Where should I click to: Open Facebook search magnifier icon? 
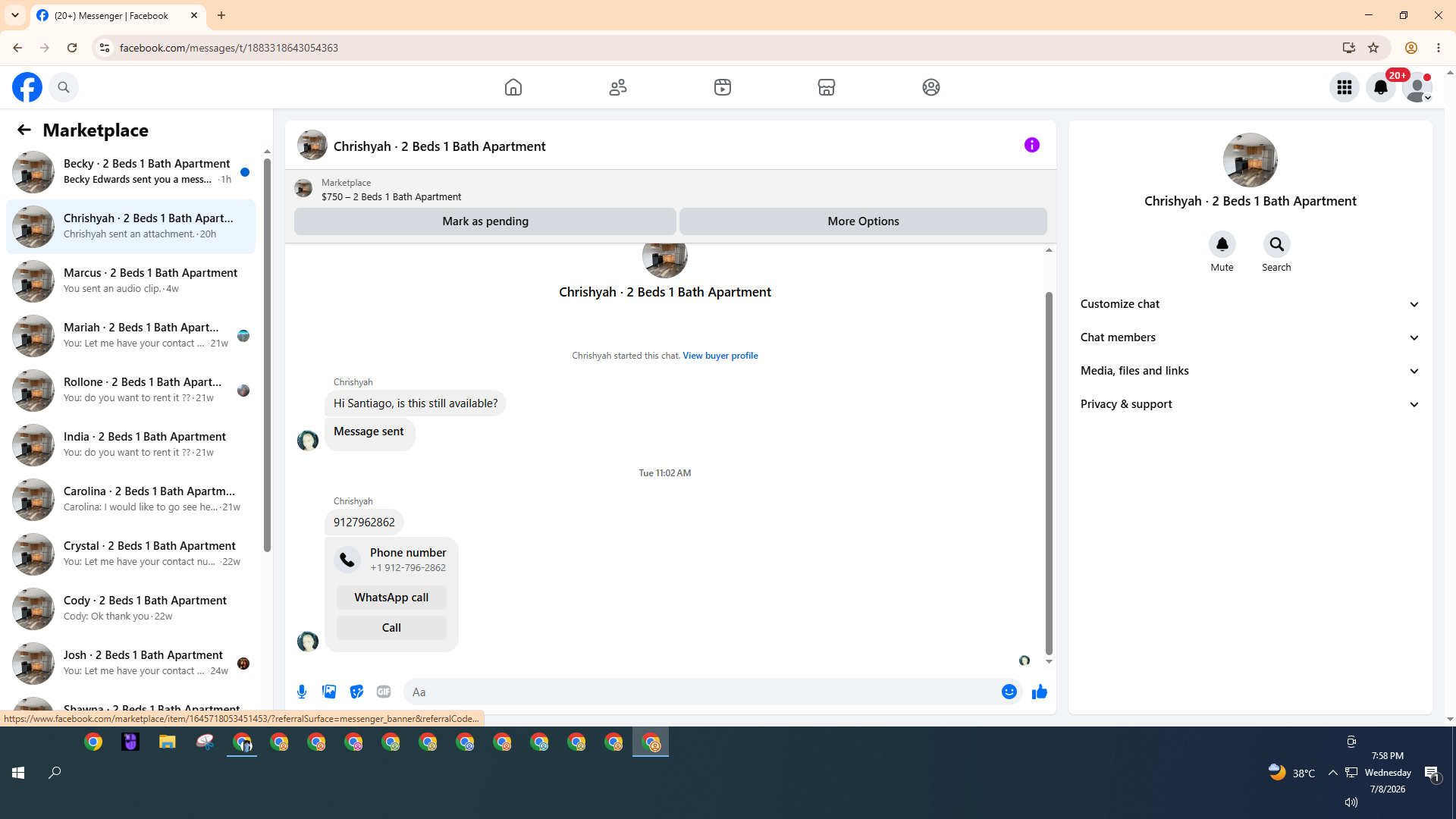click(x=64, y=87)
